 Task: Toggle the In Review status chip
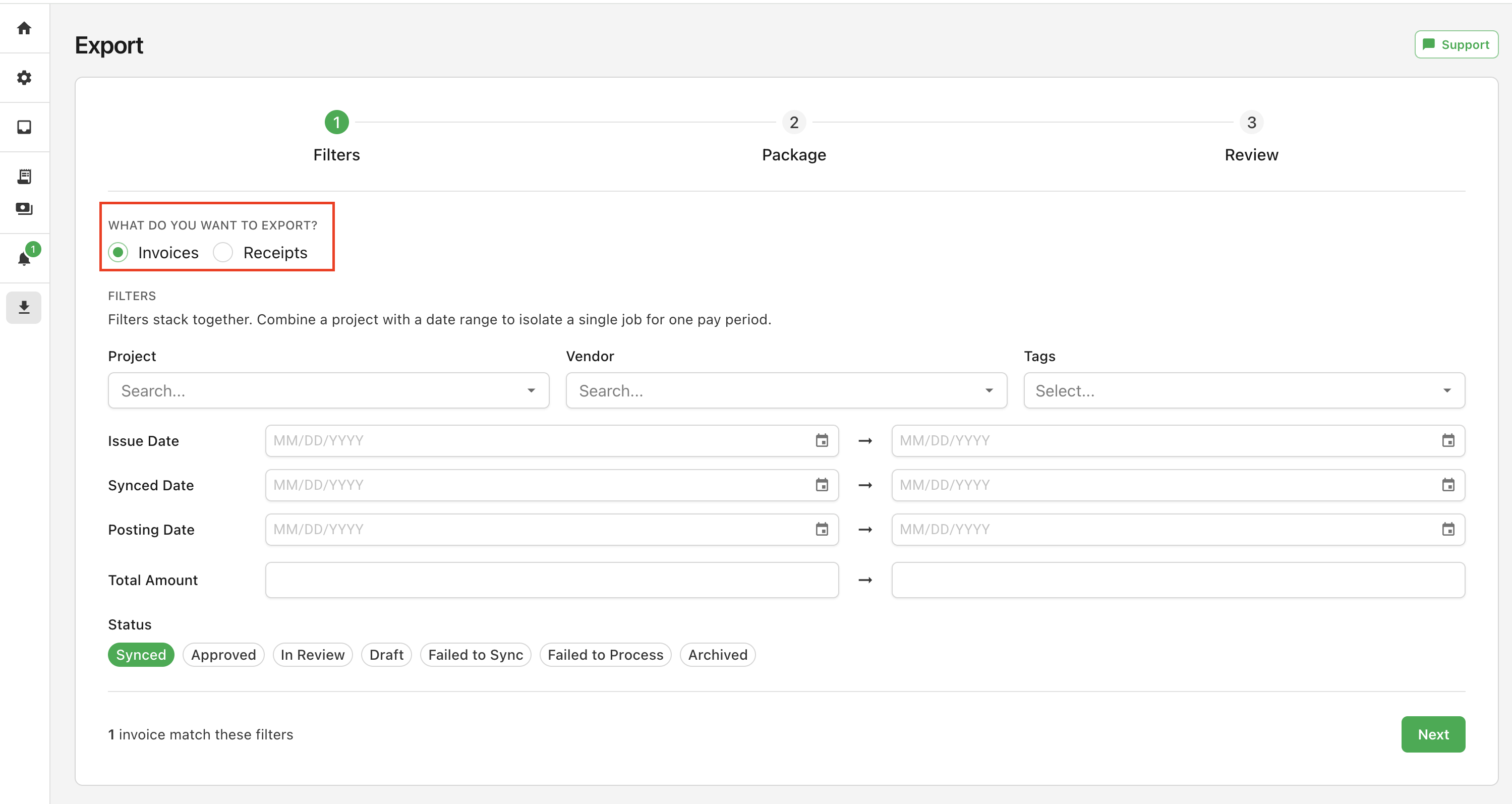click(312, 654)
